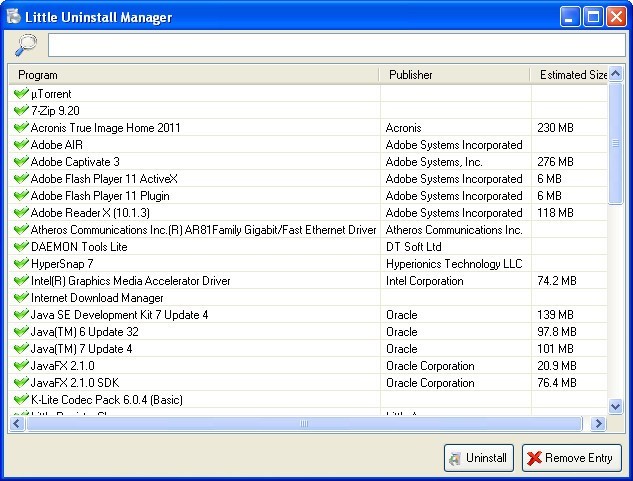The image size is (633, 481).
Task: Click the Uninstall button
Action: [x=479, y=458]
